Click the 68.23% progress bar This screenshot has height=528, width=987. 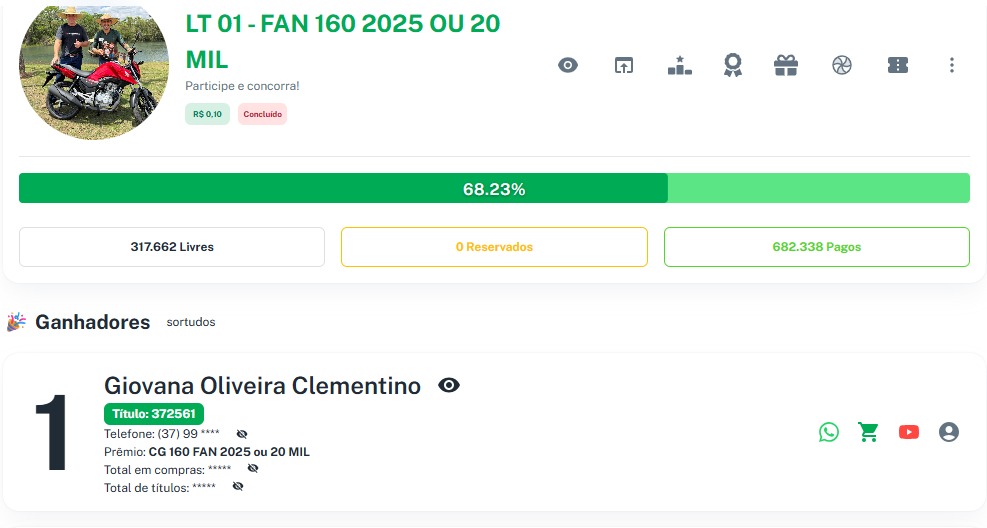(x=494, y=189)
